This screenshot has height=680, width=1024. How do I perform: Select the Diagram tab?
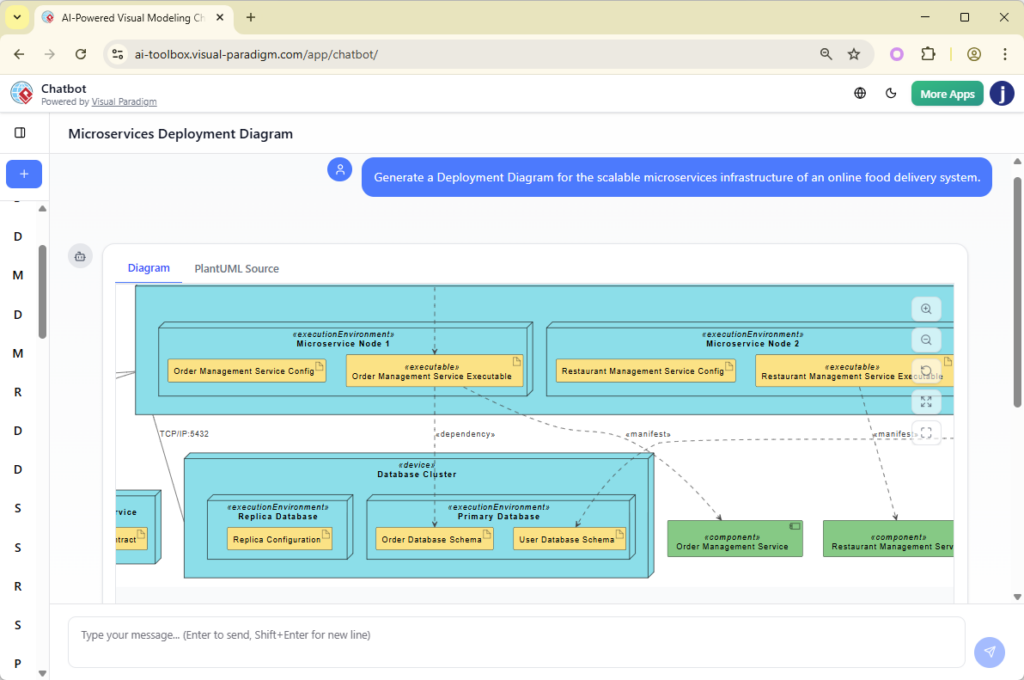(148, 268)
